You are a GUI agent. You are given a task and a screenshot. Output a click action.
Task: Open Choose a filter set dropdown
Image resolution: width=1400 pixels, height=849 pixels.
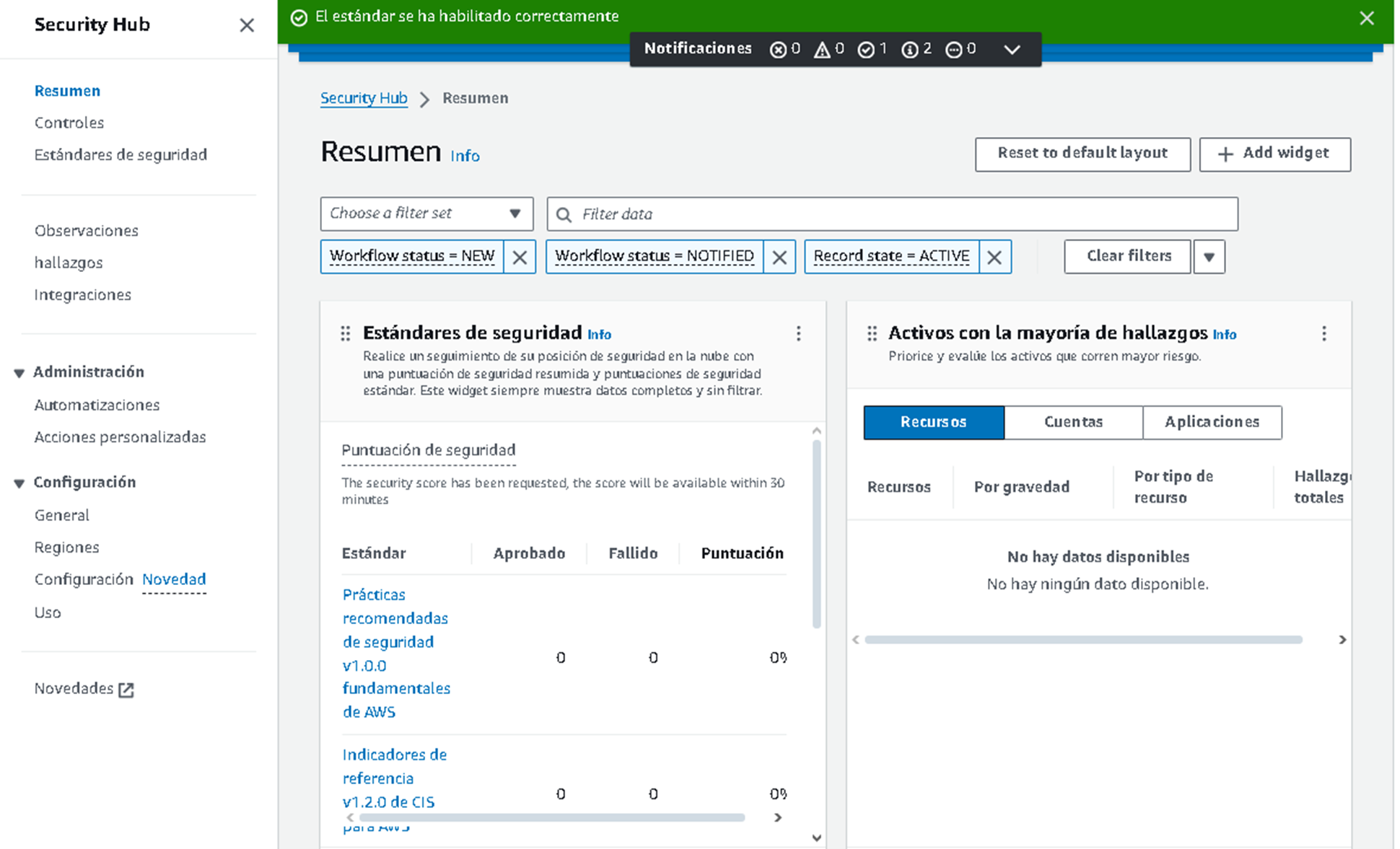click(x=426, y=214)
